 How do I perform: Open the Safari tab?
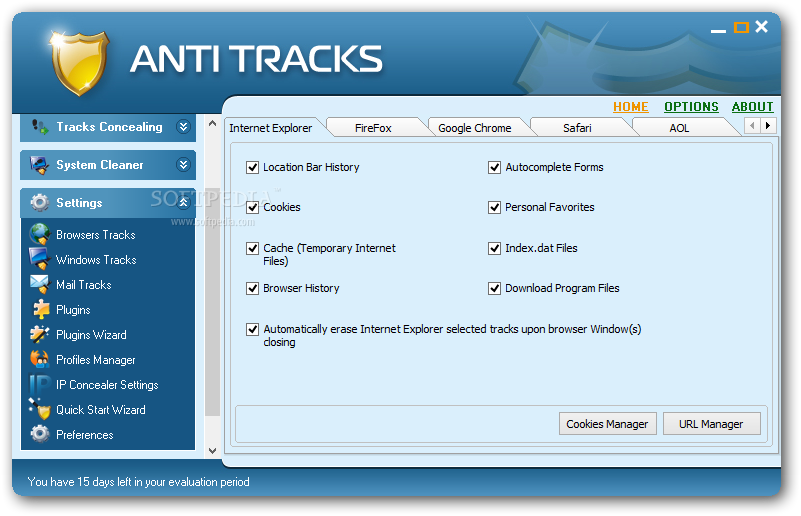click(x=577, y=128)
